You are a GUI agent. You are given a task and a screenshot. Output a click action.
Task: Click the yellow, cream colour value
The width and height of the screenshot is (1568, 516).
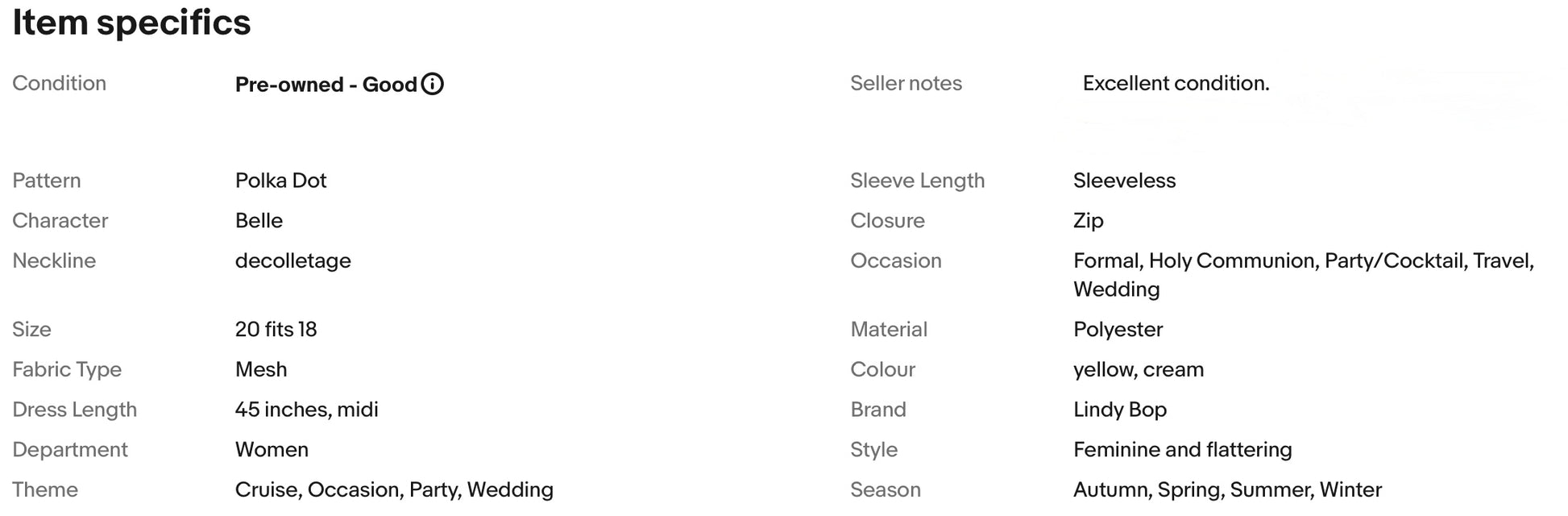1138,370
